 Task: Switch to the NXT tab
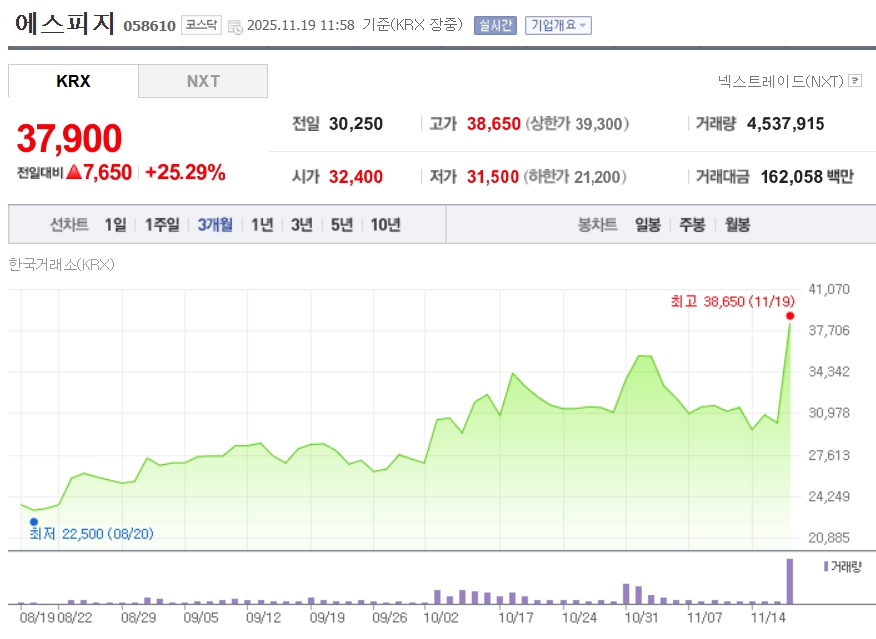click(203, 81)
